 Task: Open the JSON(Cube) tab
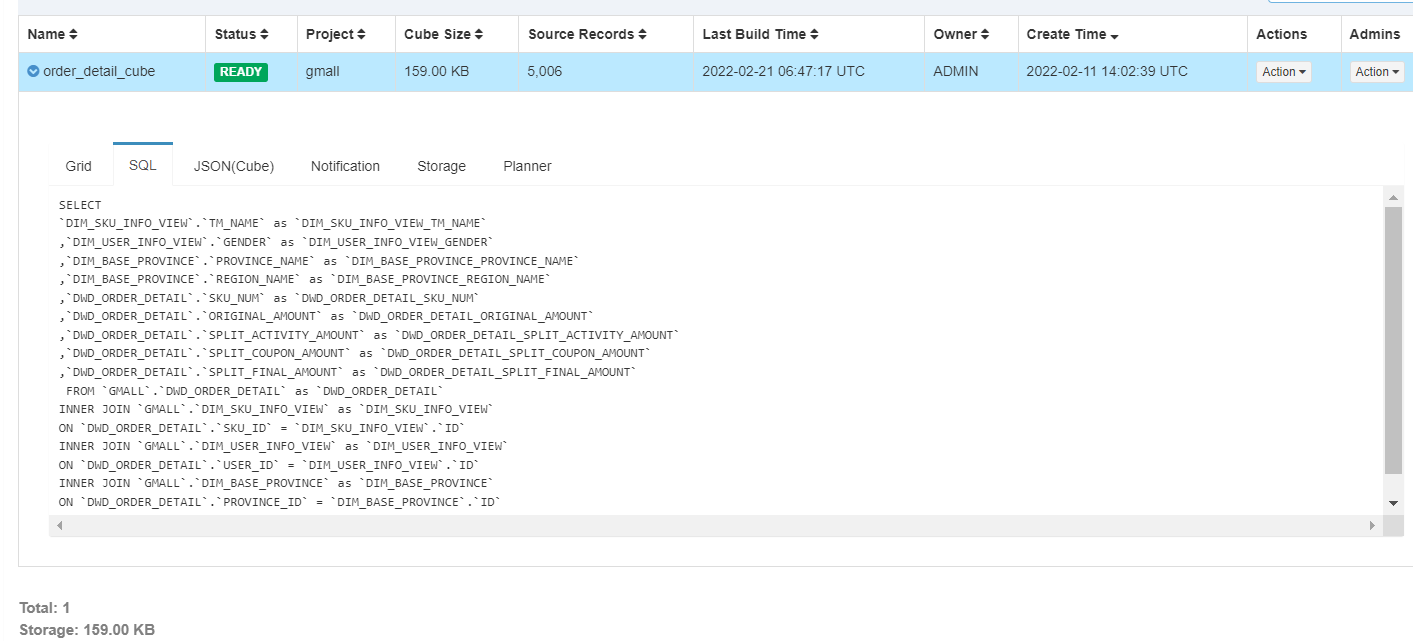point(233,166)
